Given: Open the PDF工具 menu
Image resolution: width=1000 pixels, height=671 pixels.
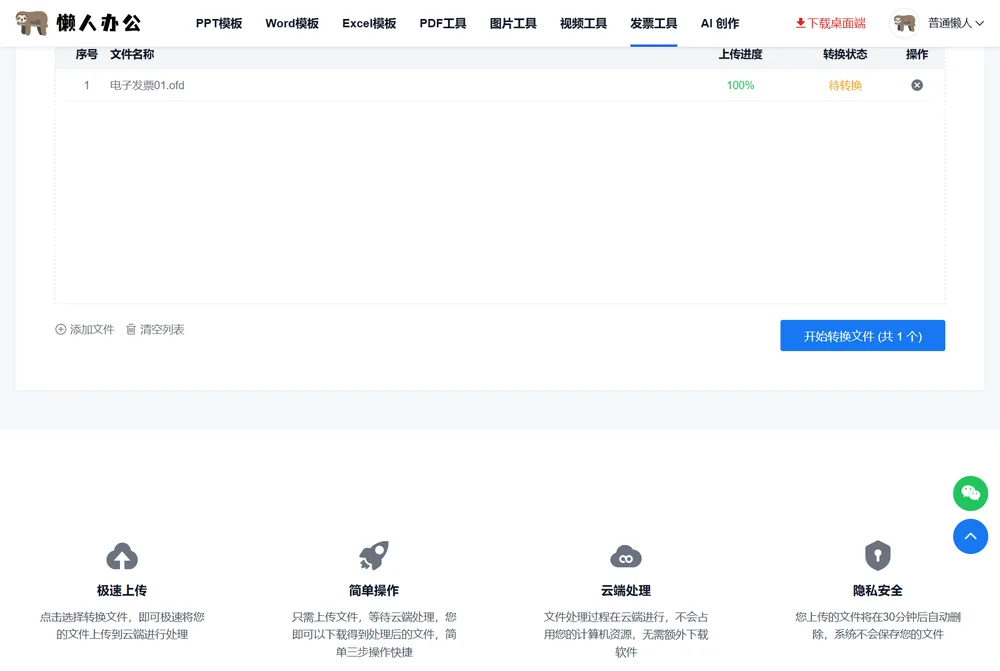Looking at the screenshot, I should coord(443,24).
